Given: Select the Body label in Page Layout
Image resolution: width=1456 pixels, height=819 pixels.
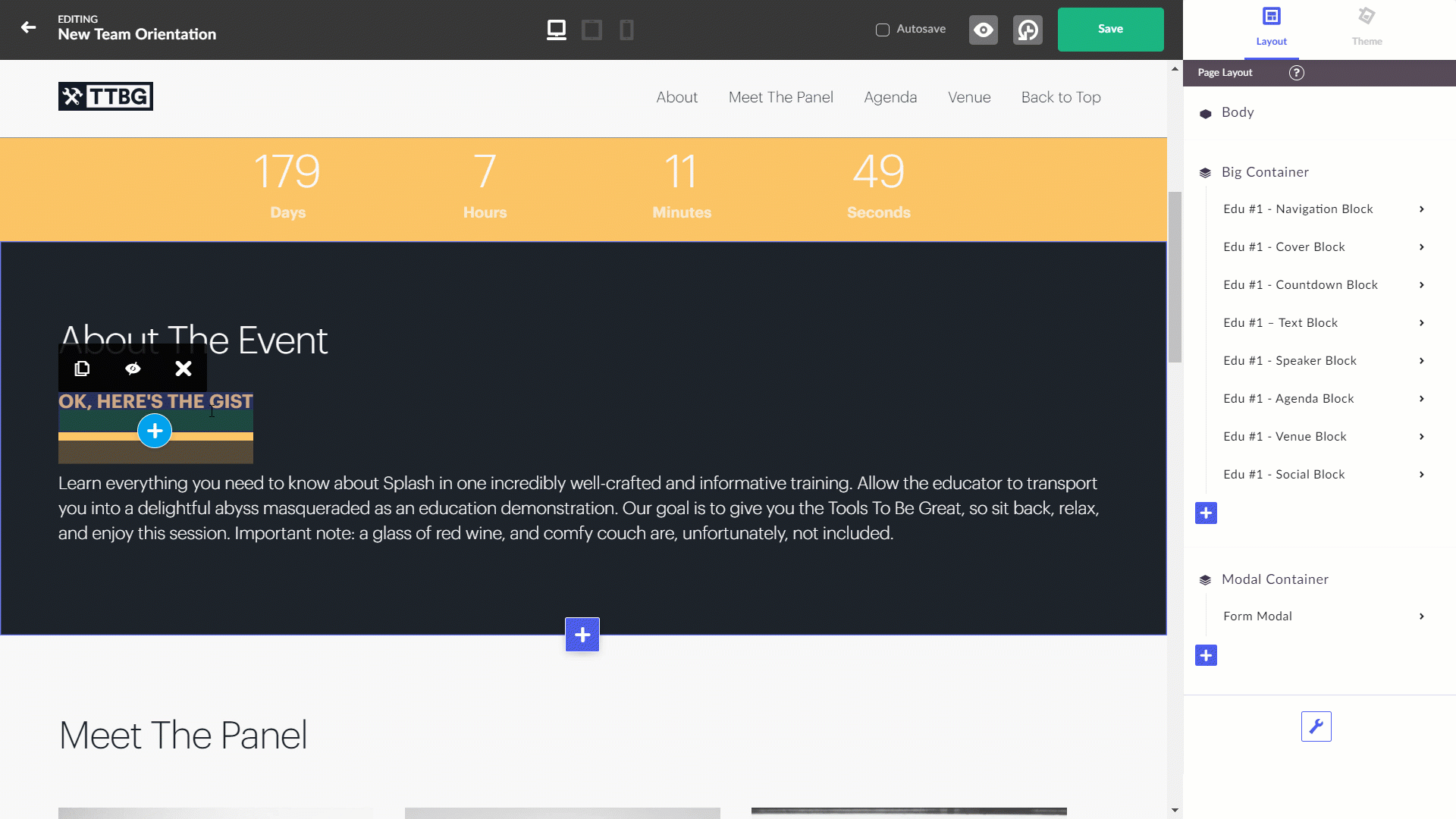Looking at the screenshot, I should [x=1238, y=112].
